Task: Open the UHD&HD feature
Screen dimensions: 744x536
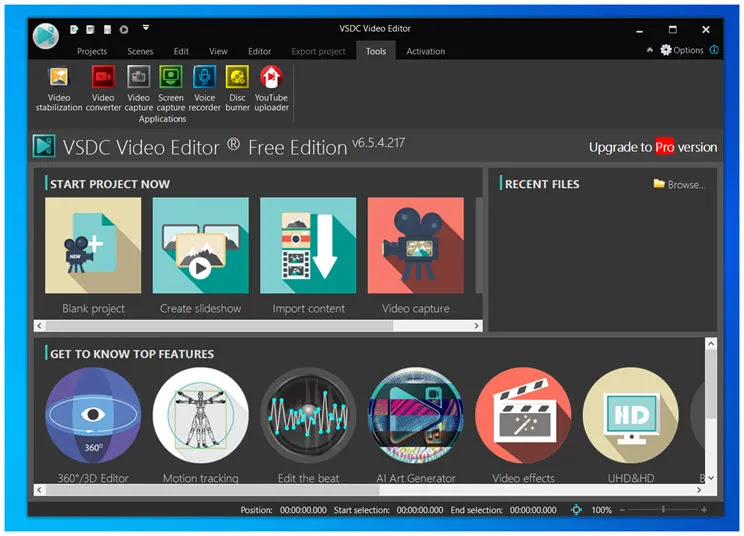Action: [x=631, y=425]
